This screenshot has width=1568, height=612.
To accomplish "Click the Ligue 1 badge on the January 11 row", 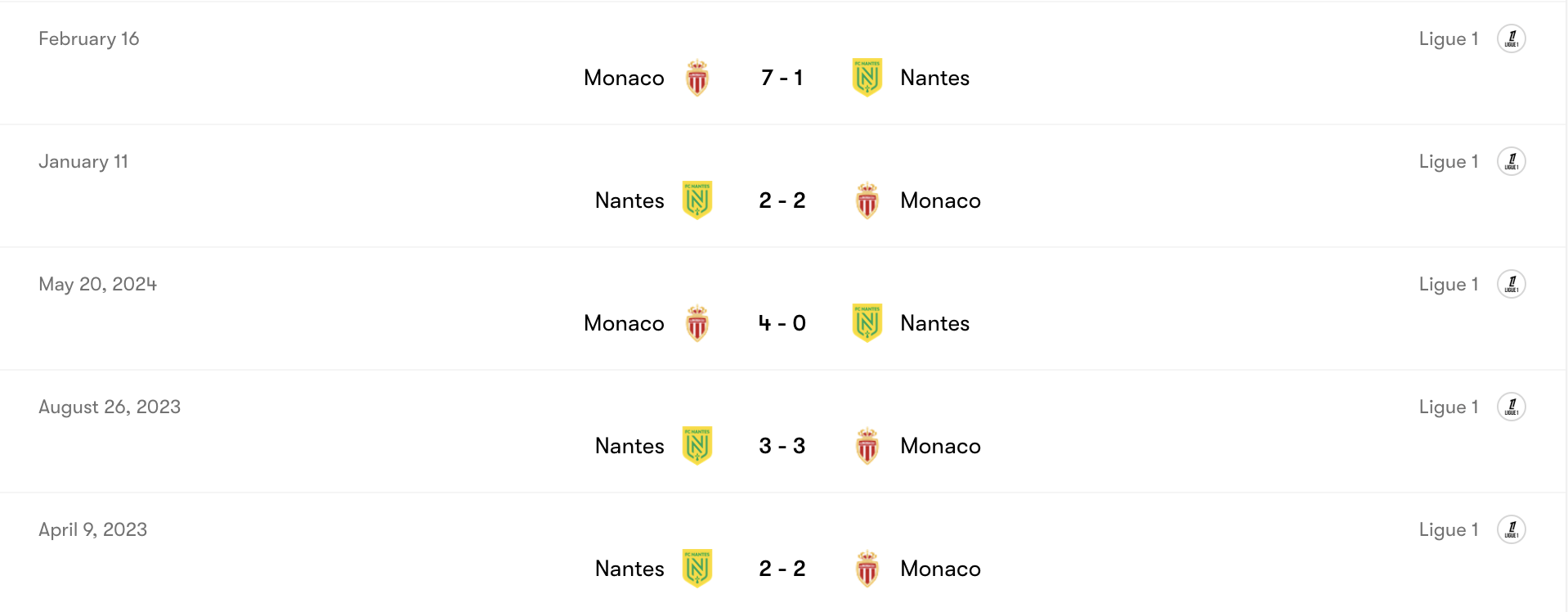I will tap(1512, 161).
